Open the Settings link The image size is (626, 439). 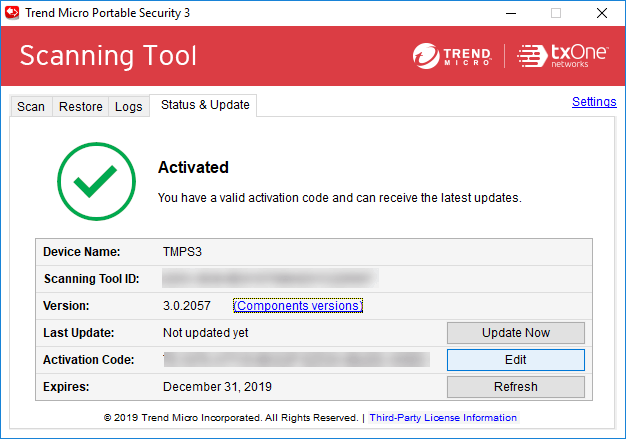(x=594, y=102)
